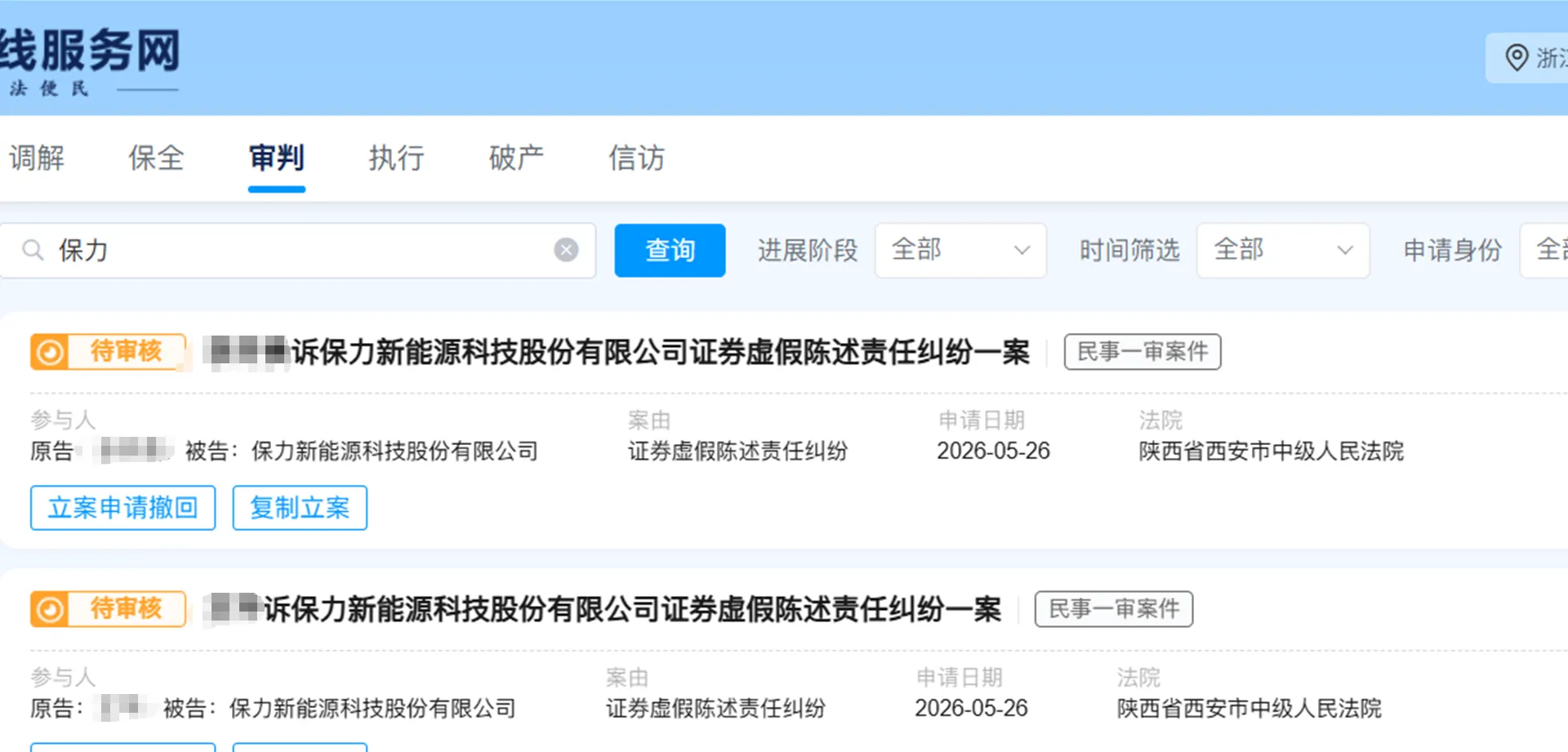This screenshot has height=752, width=1568.
Task: Click second case's court 陕西省西安市中级人民法院
Action: [x=1249, y=708]
